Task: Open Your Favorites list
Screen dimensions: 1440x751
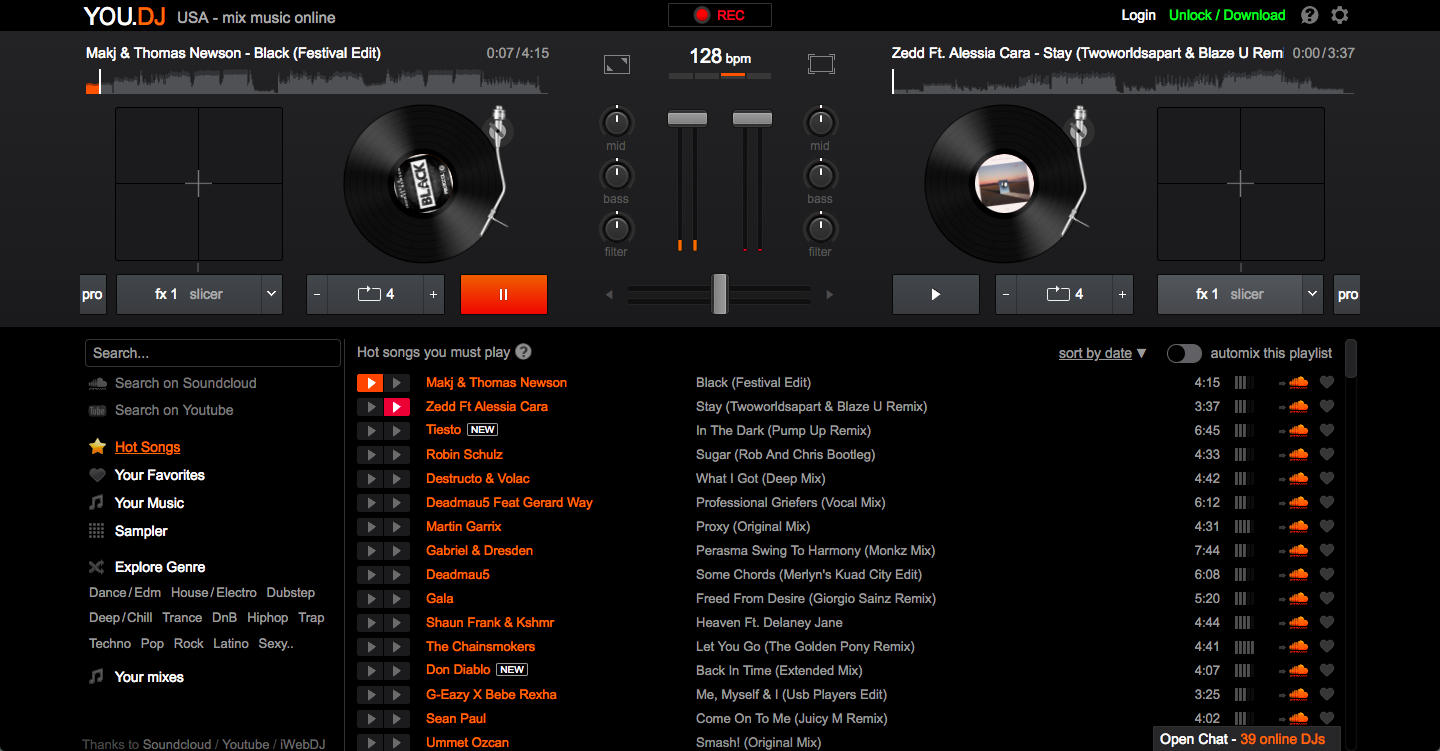Action: (x=160, y=475)
